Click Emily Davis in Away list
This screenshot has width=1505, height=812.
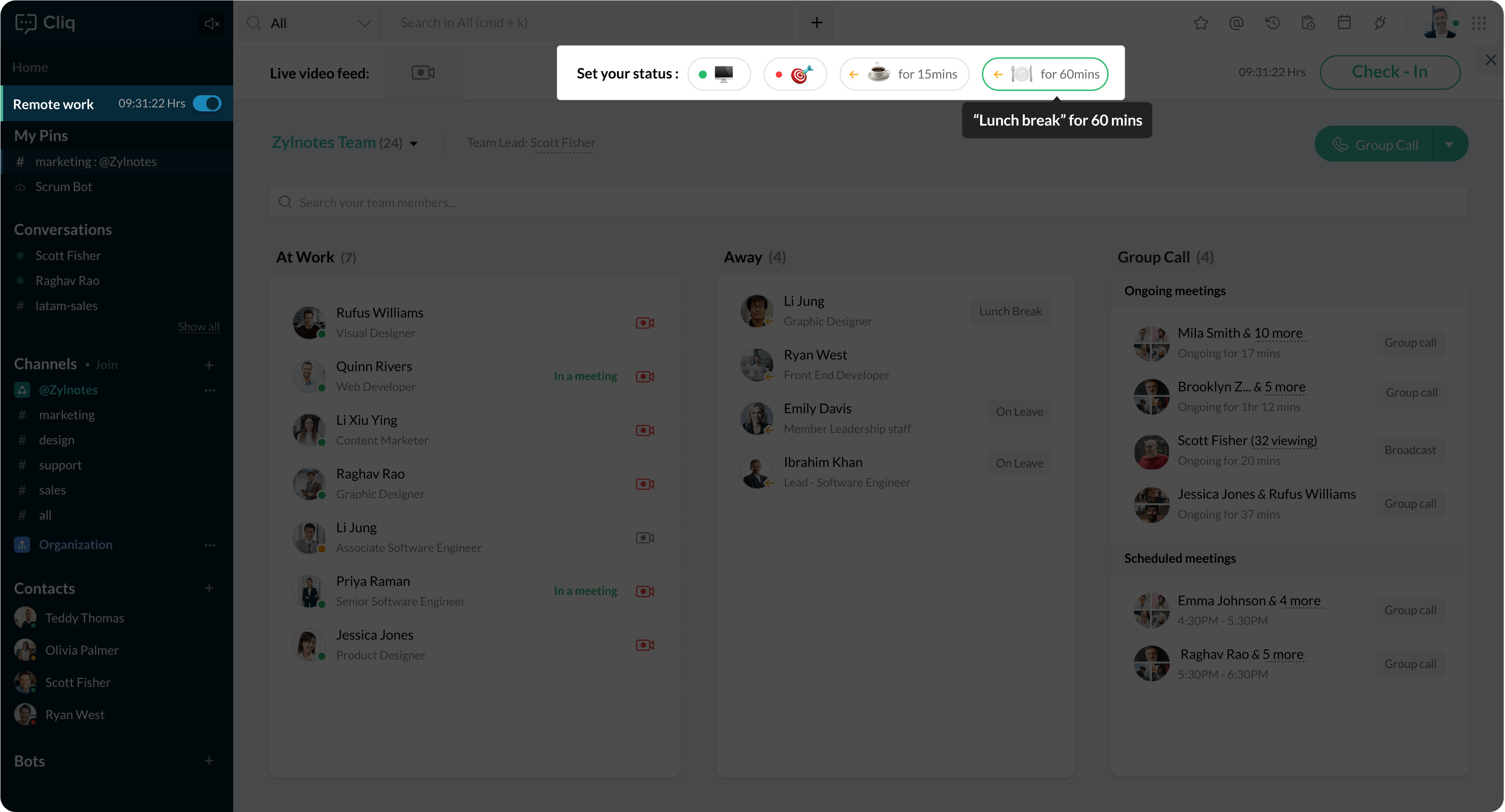817,409
